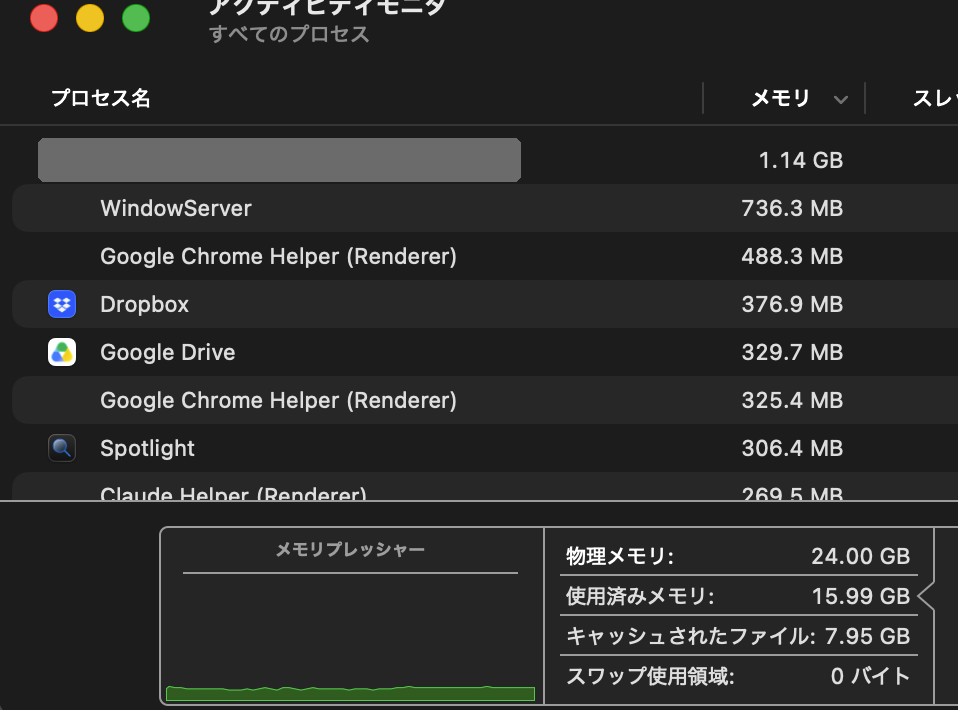
Task: Click the 物理メモリ 24.00 GB entry
Action: click(738, 557)
